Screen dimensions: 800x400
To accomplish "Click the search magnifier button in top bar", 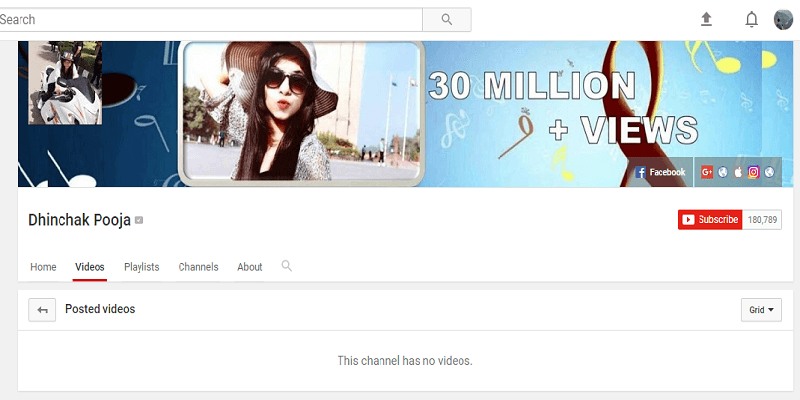I will (x=446, y=19).
